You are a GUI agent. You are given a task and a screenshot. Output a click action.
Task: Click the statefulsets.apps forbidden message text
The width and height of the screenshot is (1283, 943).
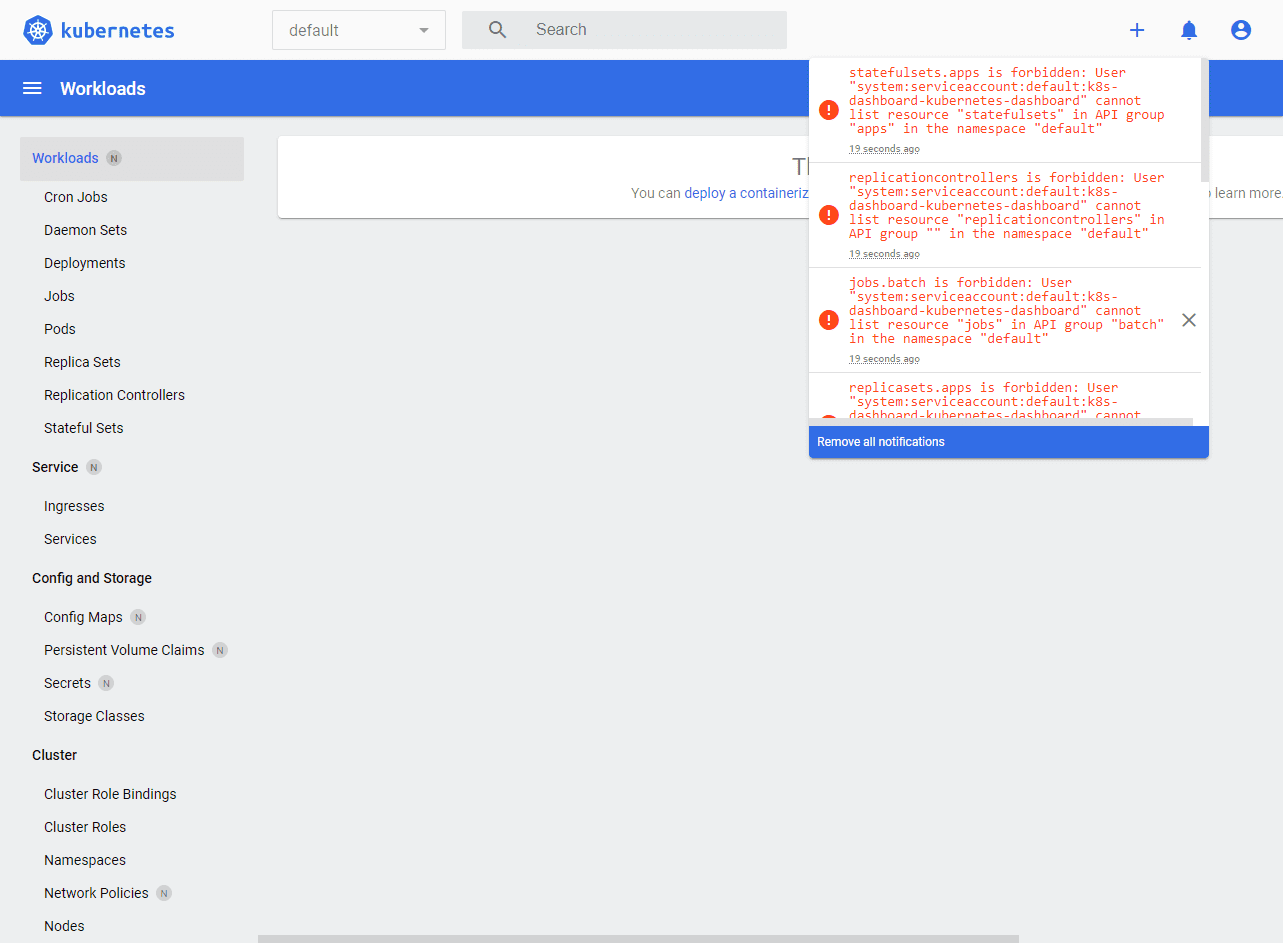pos(1007,100)
